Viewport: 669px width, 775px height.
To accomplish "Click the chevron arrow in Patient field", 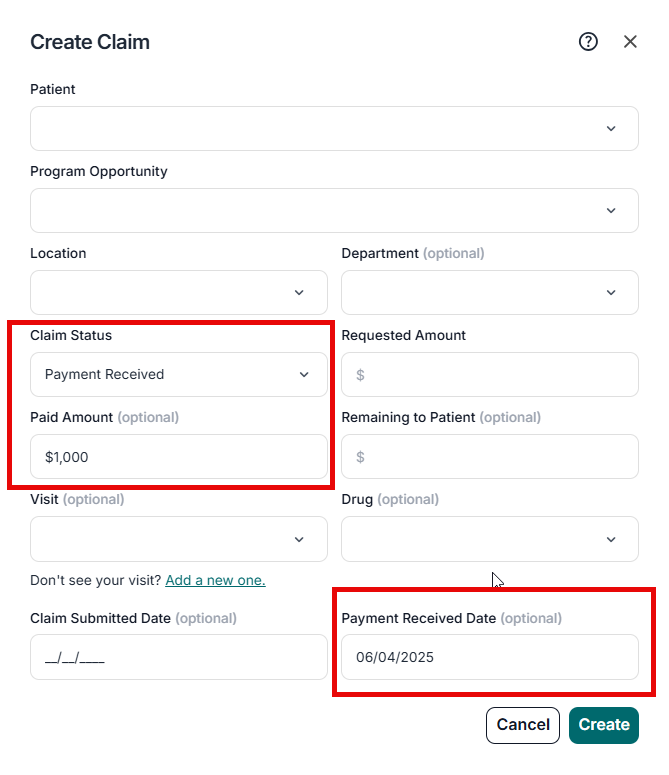I will pos(611,129).
